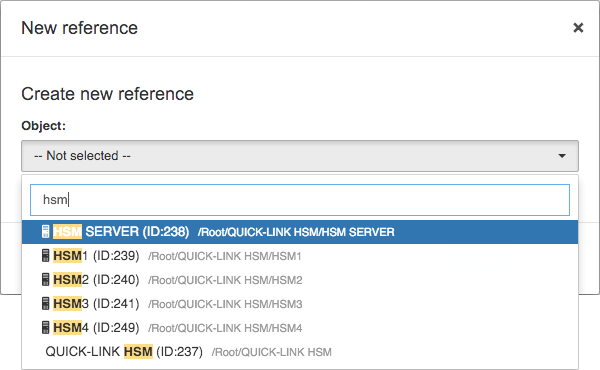Choose HSM1 (ID:239) option
Viewport: 600px width, 370px height.
point(300,256)
